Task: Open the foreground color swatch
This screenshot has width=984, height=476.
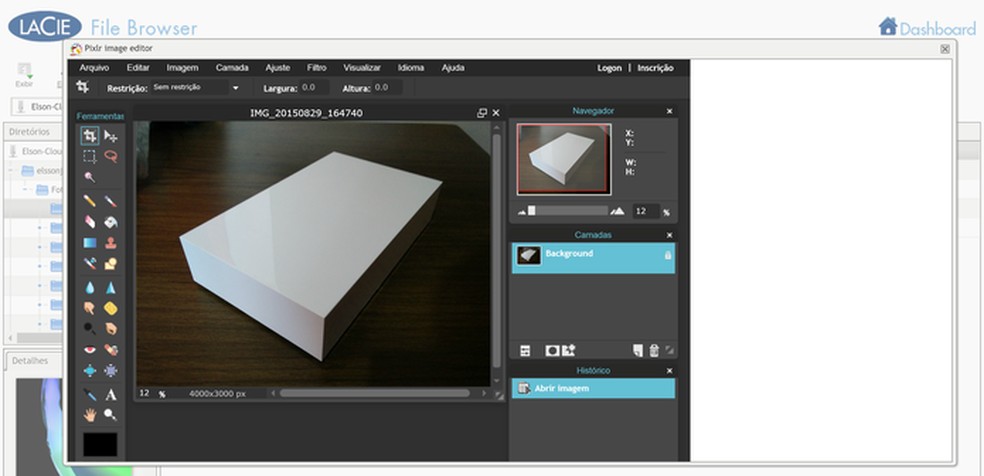Action: 100,444
